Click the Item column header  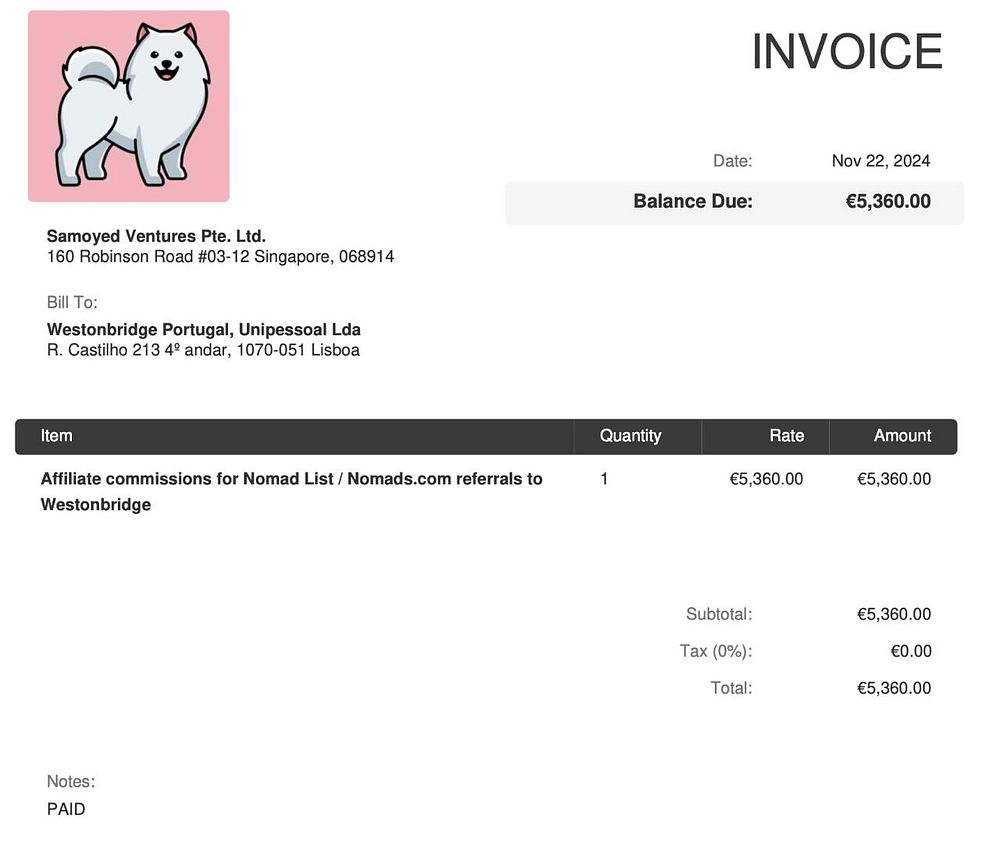[x=56, y=436]
